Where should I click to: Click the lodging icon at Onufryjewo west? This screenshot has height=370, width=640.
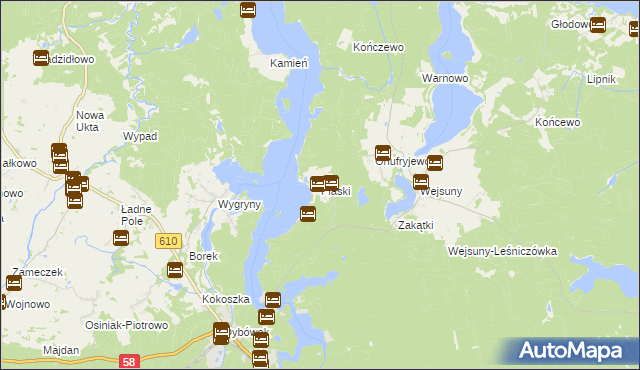coord(383,153)
